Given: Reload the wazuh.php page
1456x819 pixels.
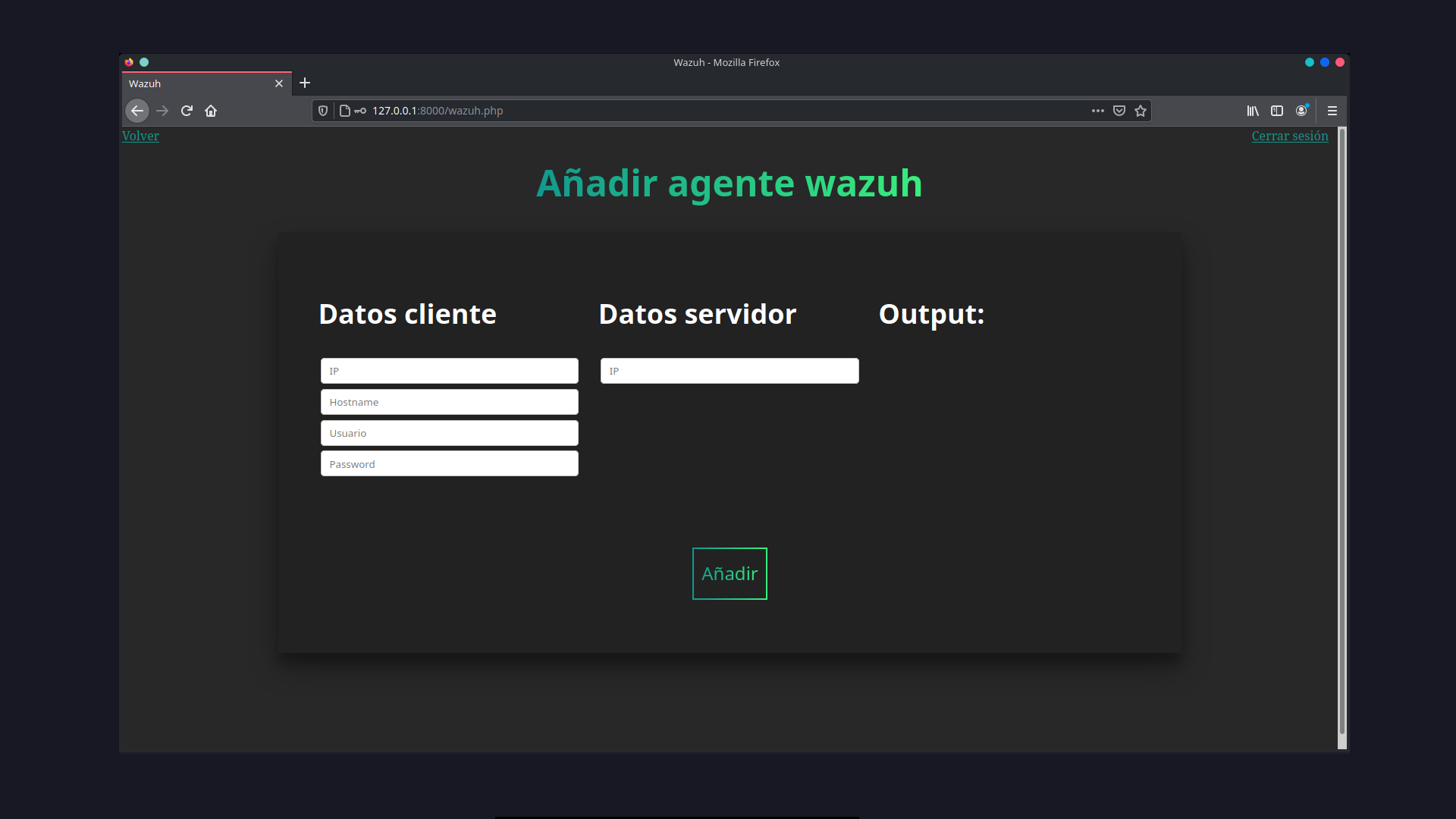Looking at the screenshot, I should click(x=186, y=110).
